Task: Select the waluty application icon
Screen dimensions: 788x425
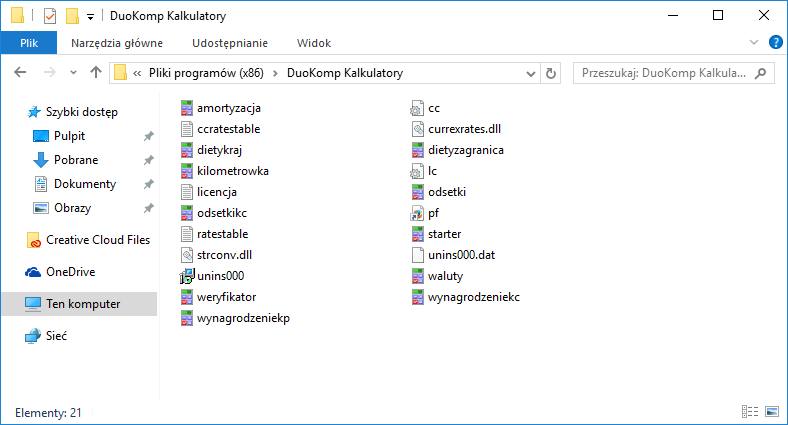Action: point(418,276)
